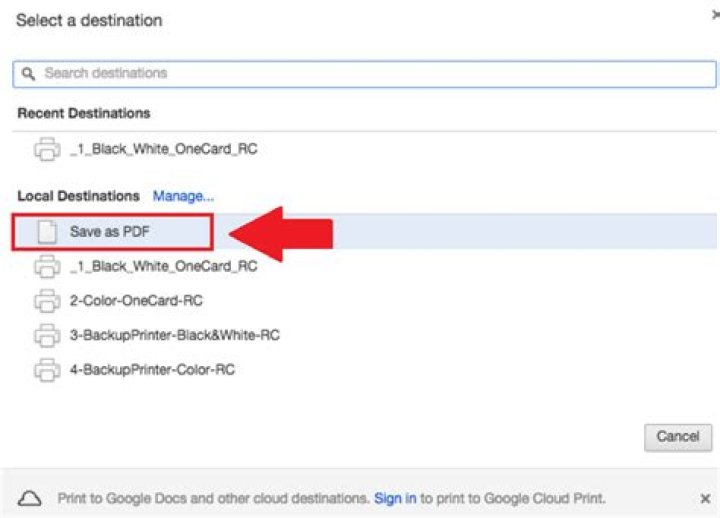Image resolution: width=720 pixels, height=518 pixels.
Task: Select 4-BackupPrinter-Color-RC printer
Action: (x=152, y=370)
